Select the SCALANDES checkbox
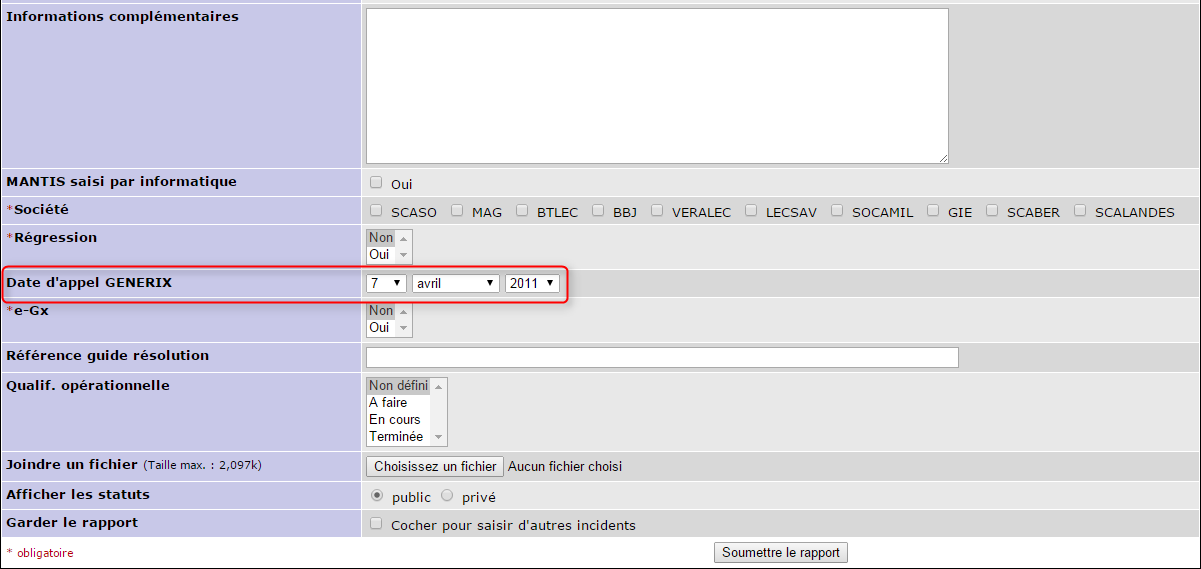This screenshot has height=569, width=1201. (1080, 211)
